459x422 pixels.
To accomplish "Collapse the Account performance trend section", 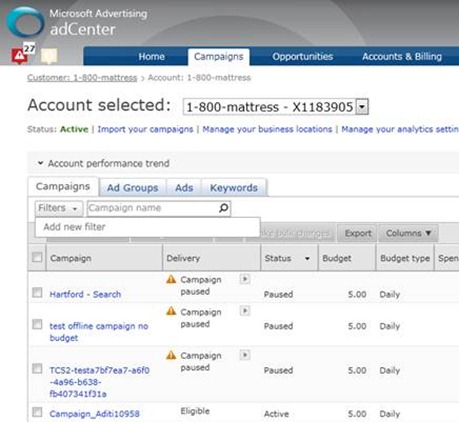I will tap(40, 163).
